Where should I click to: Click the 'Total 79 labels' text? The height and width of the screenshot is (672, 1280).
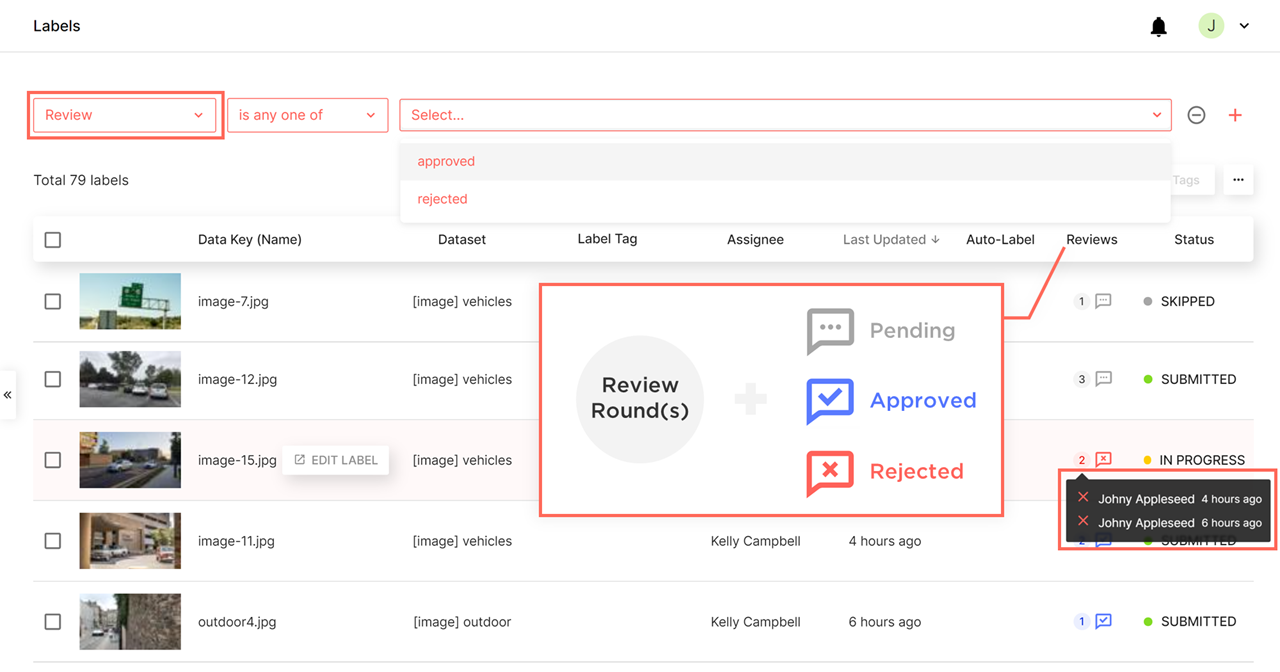point(81,180)
